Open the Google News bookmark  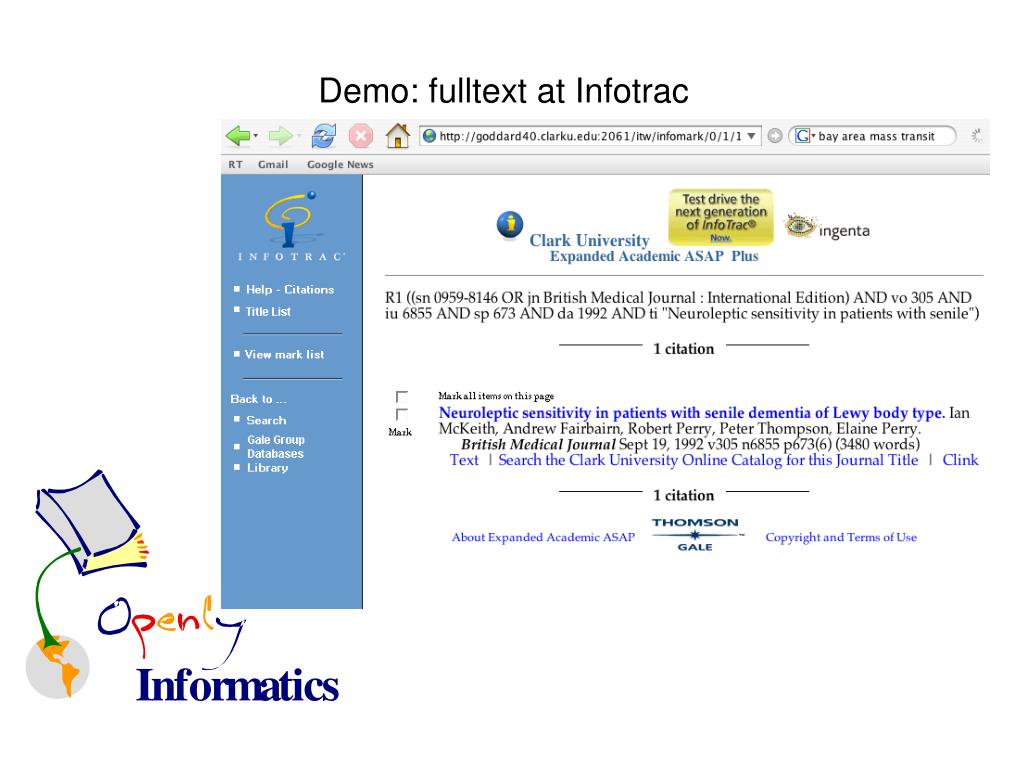(340, 165)
